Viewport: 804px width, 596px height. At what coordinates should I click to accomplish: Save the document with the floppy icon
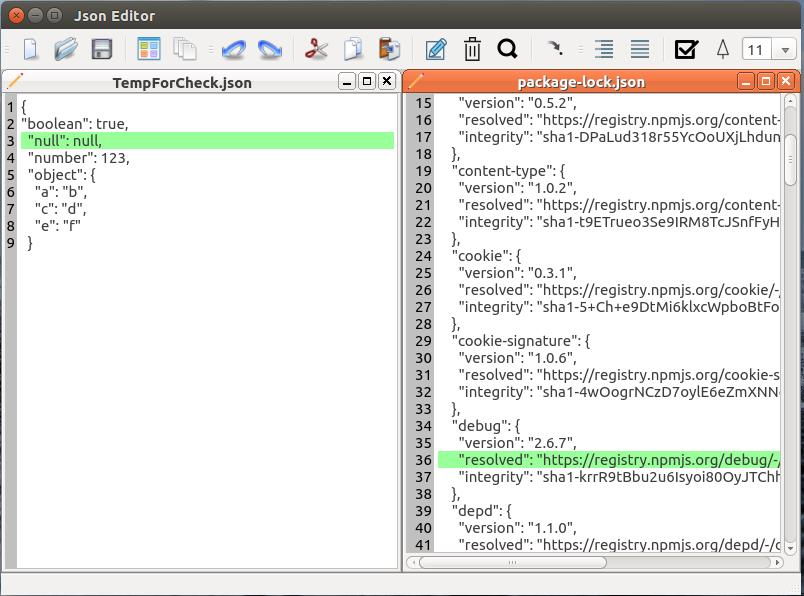click(102, 50)
